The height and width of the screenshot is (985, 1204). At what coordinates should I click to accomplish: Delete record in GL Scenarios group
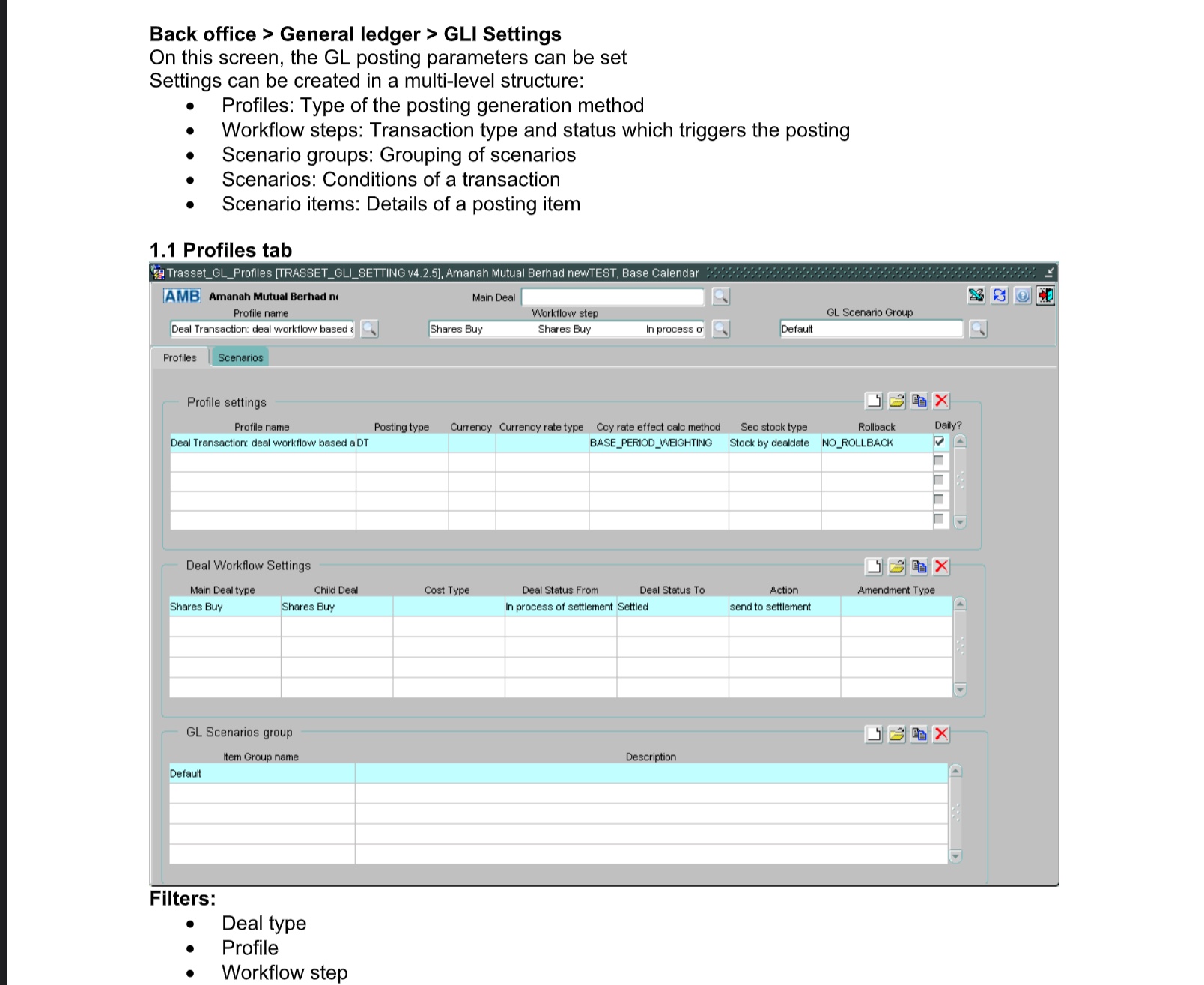click(942, 734)
